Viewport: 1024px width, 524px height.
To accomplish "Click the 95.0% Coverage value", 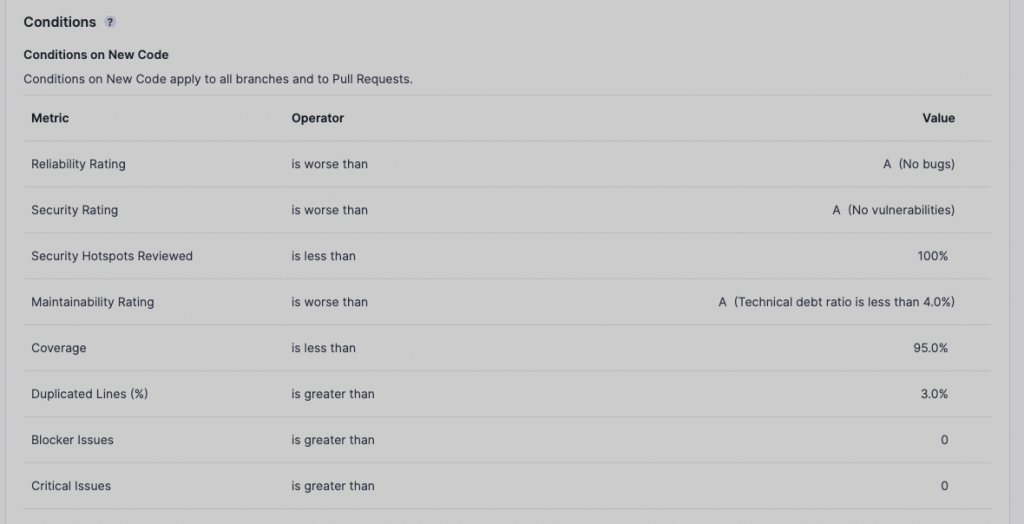I will (930, 348).
